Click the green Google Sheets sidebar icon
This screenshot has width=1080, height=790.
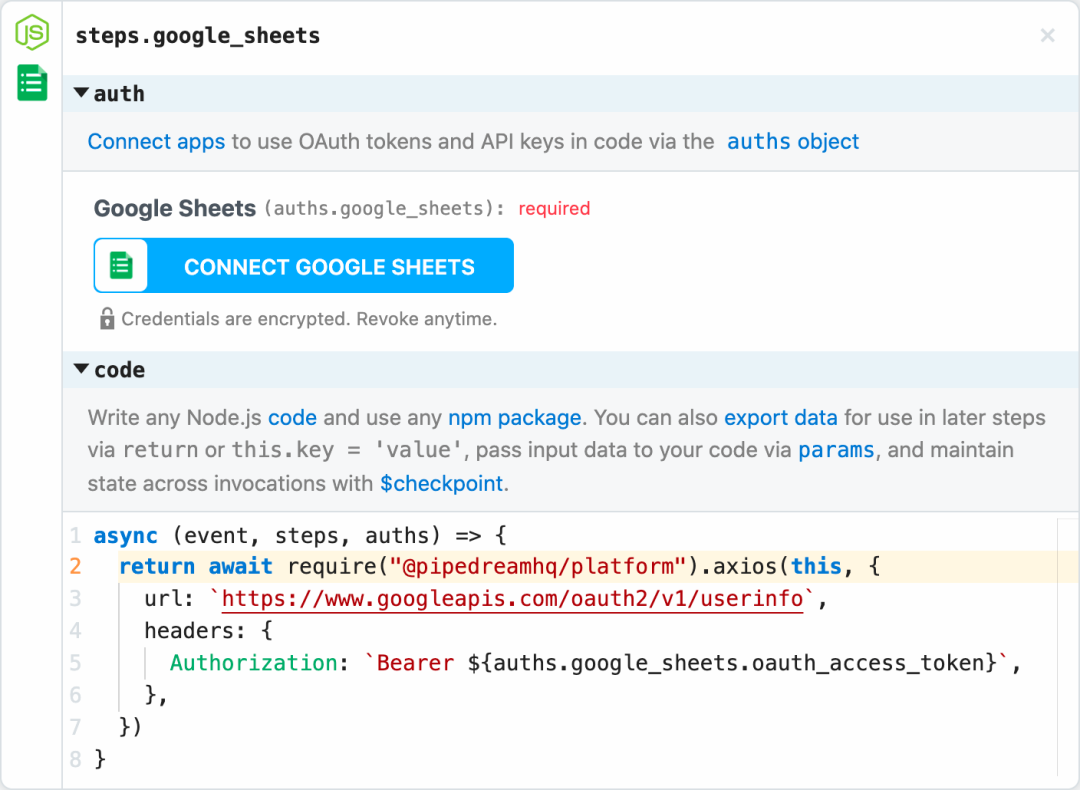[32, 83]
